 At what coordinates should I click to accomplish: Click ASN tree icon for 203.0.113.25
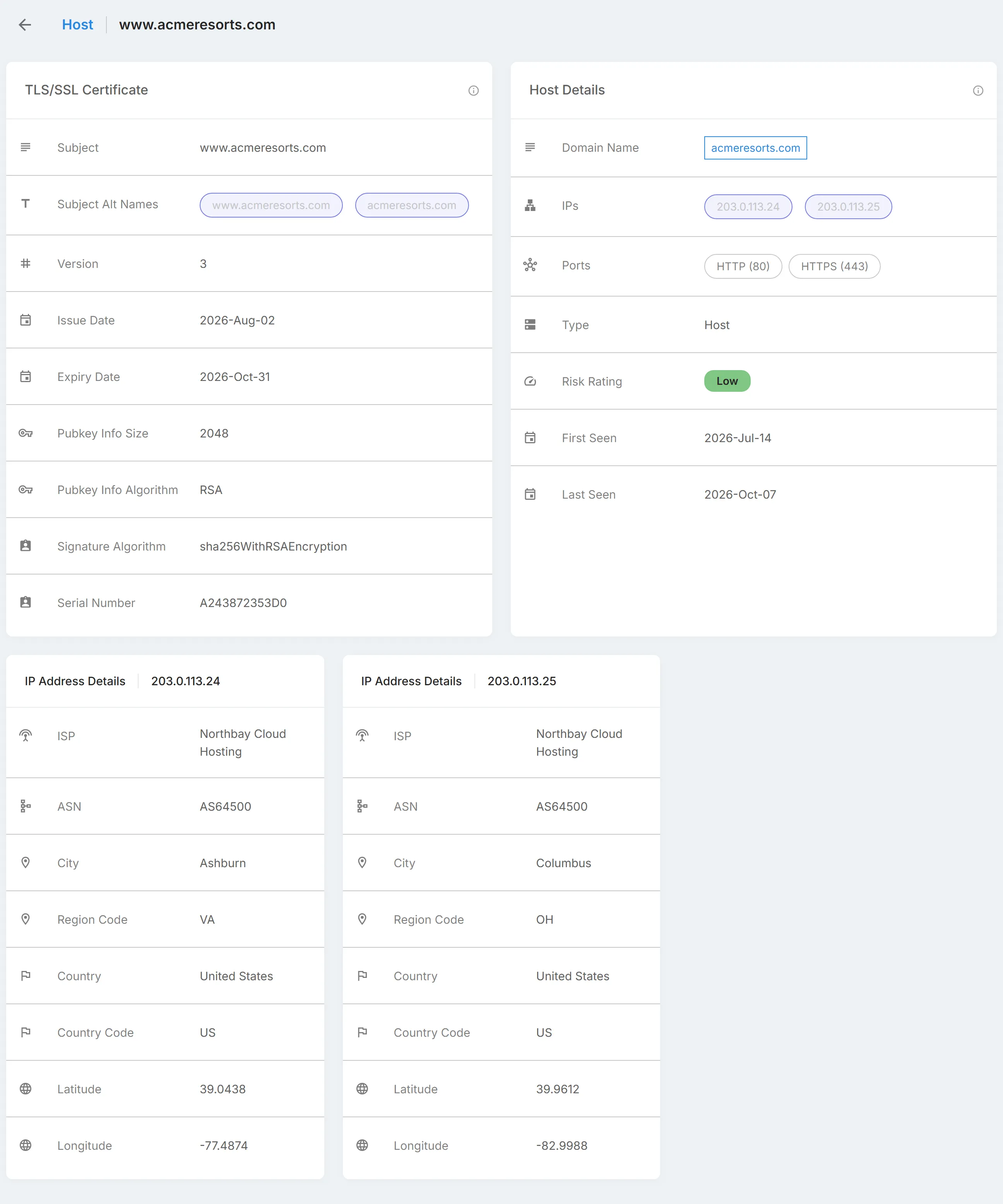click(x=362, y=806)
